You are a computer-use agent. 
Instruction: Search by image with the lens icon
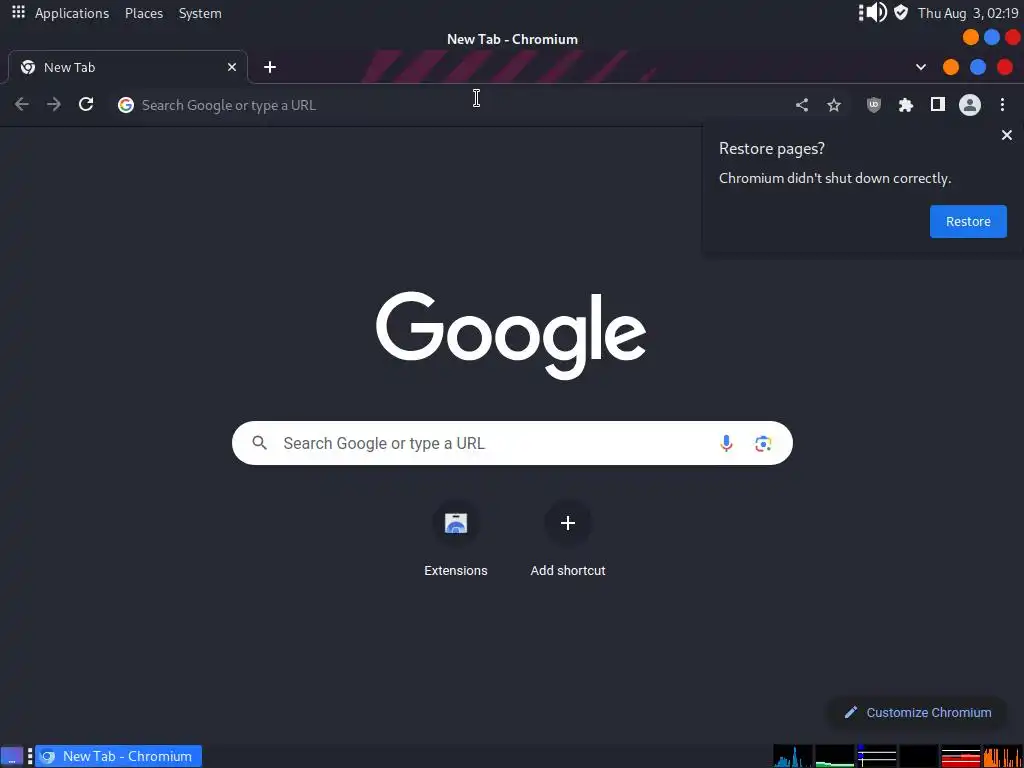[763, 443]
